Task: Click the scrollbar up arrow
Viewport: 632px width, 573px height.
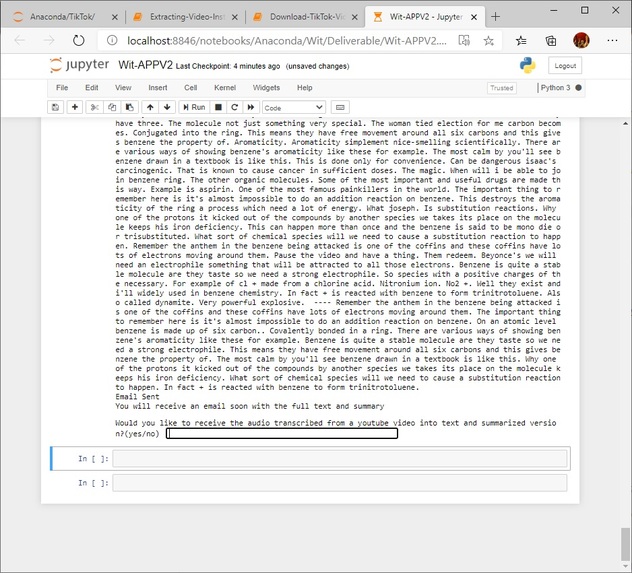Action: (x=625, y=123)
